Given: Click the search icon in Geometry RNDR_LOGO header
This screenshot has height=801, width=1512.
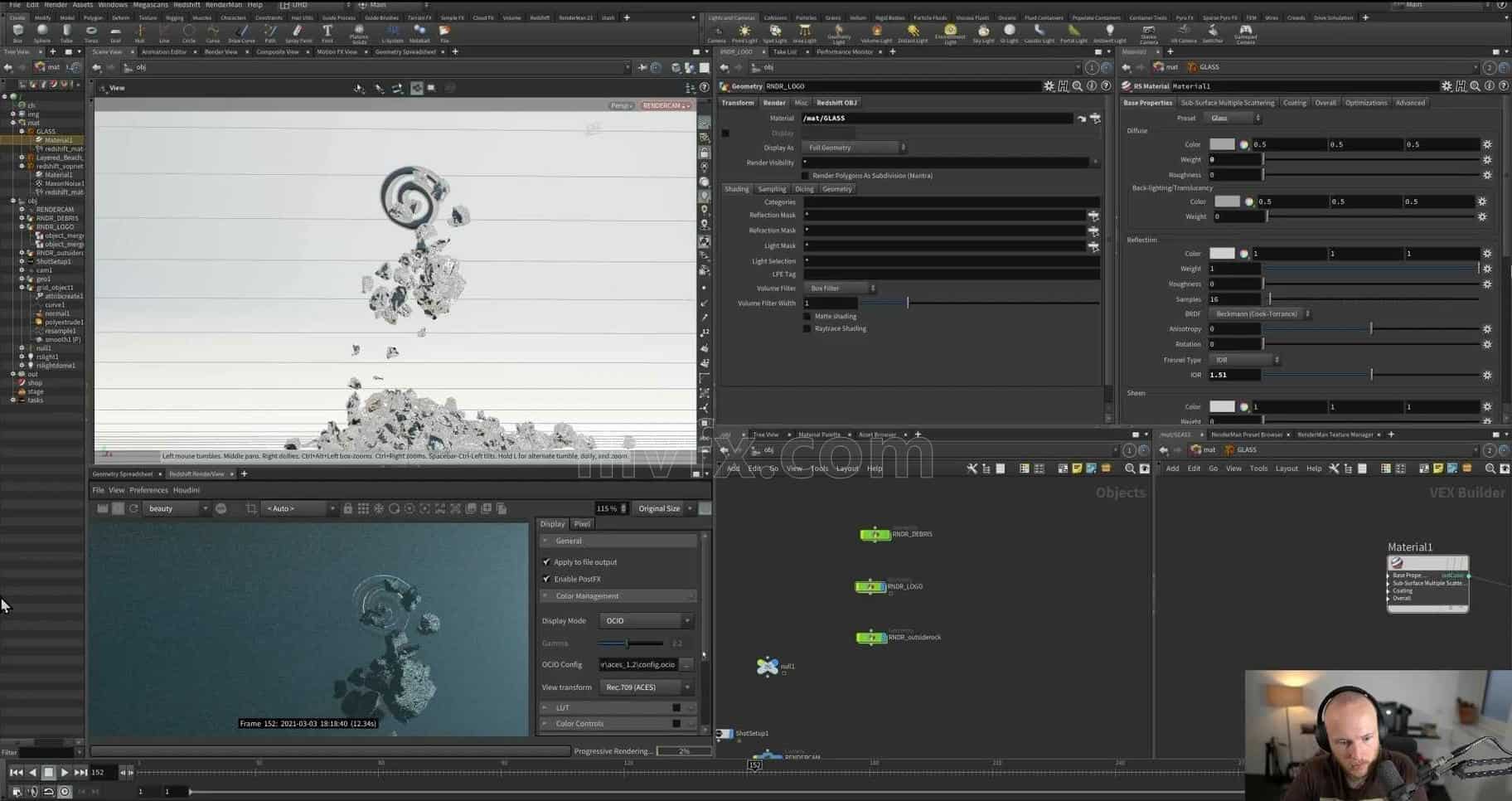Looking at the screenshot, I should (x=1077, y=86).
